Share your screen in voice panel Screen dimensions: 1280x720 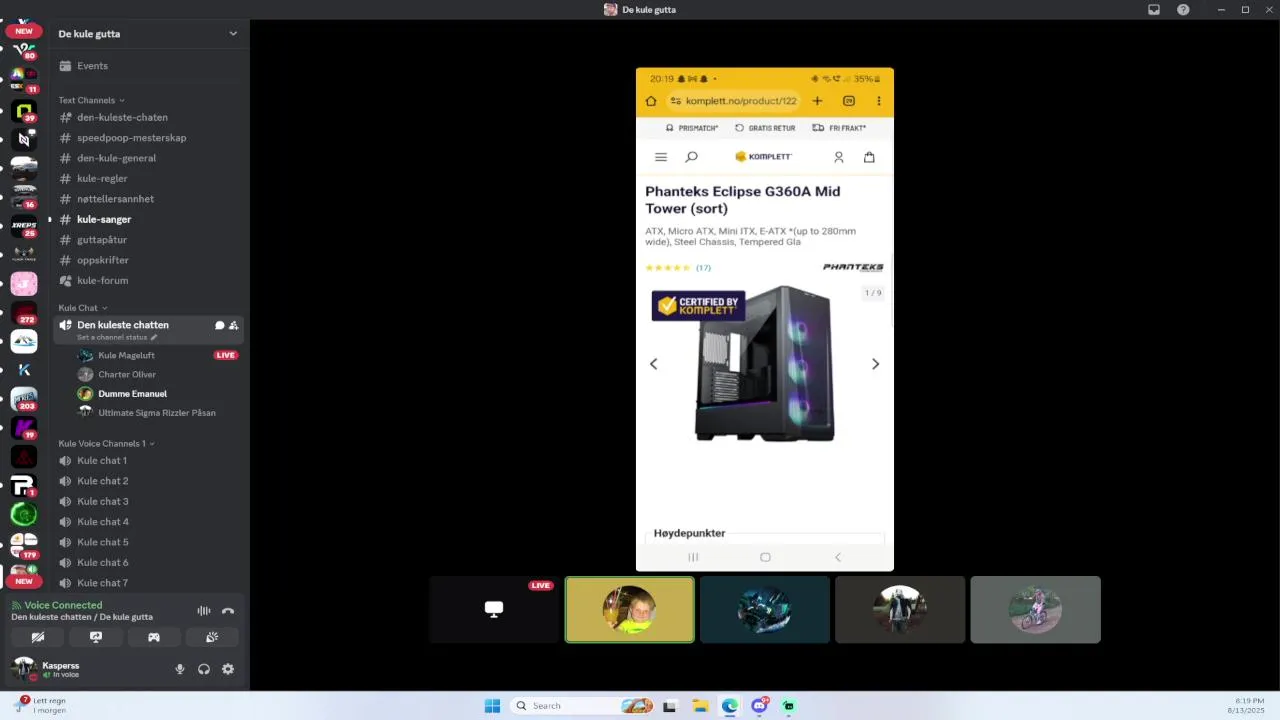point(96,637)
